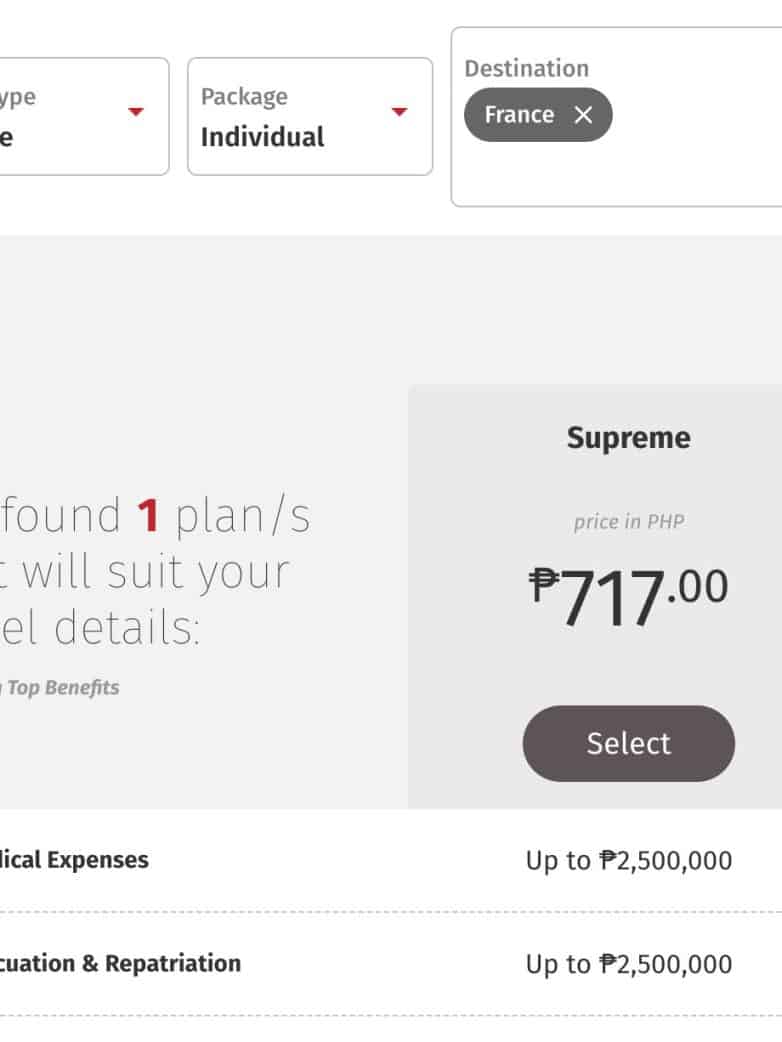Click the Top Benefits italic text
The image size is (782, 1042).
(x=62, y=688)
